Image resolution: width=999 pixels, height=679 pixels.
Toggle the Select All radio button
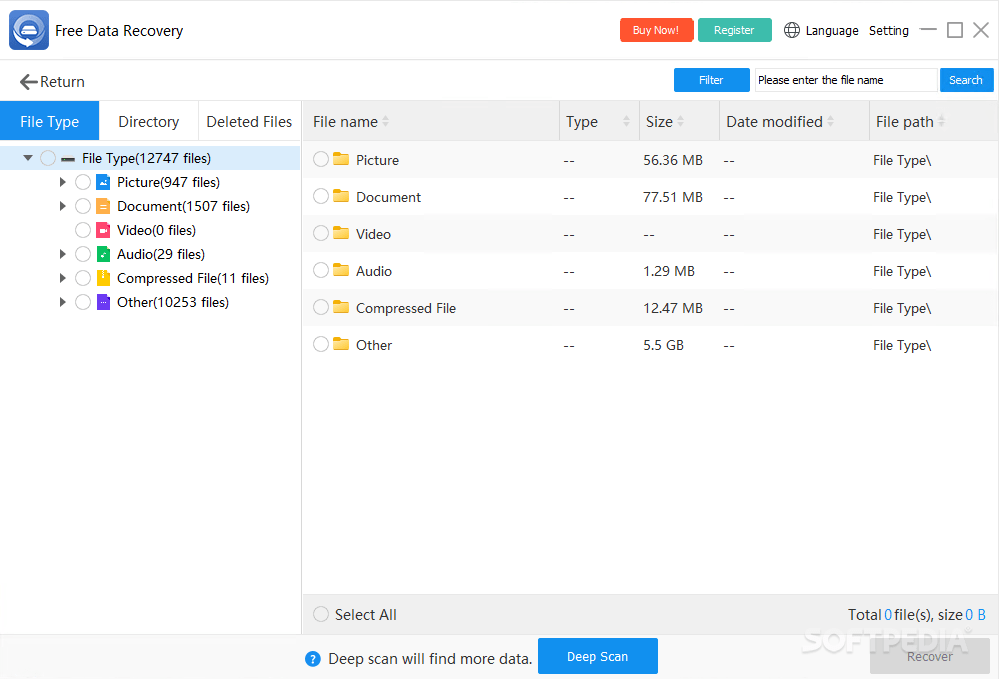321,614
